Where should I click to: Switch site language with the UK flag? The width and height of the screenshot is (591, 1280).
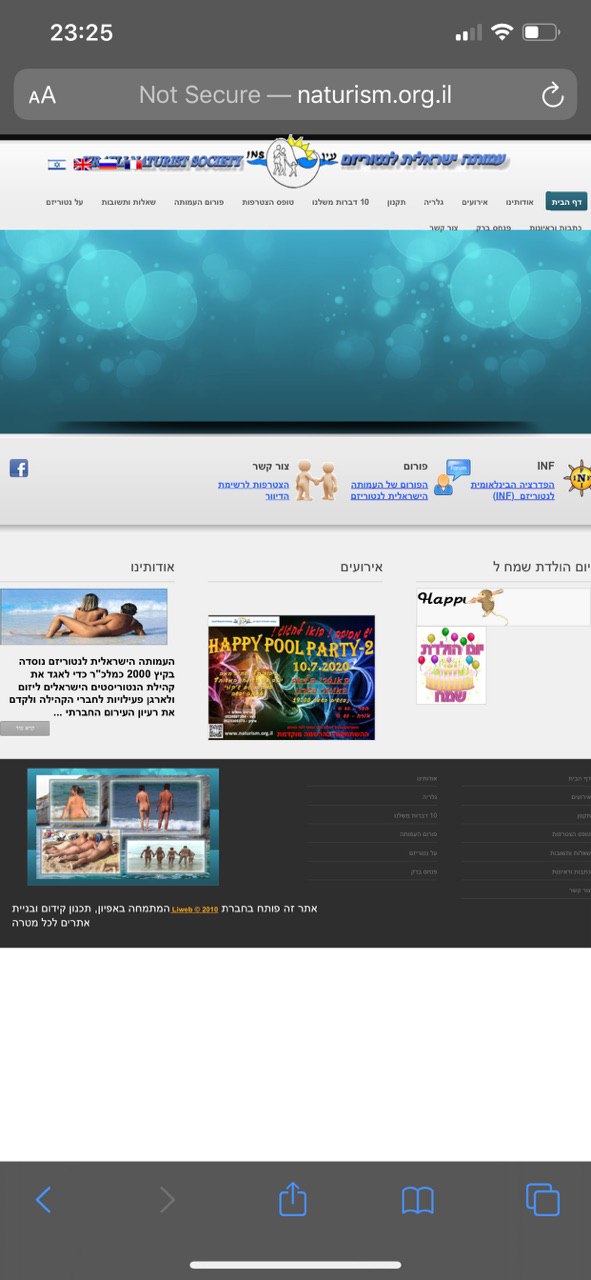tap(84, 163)
